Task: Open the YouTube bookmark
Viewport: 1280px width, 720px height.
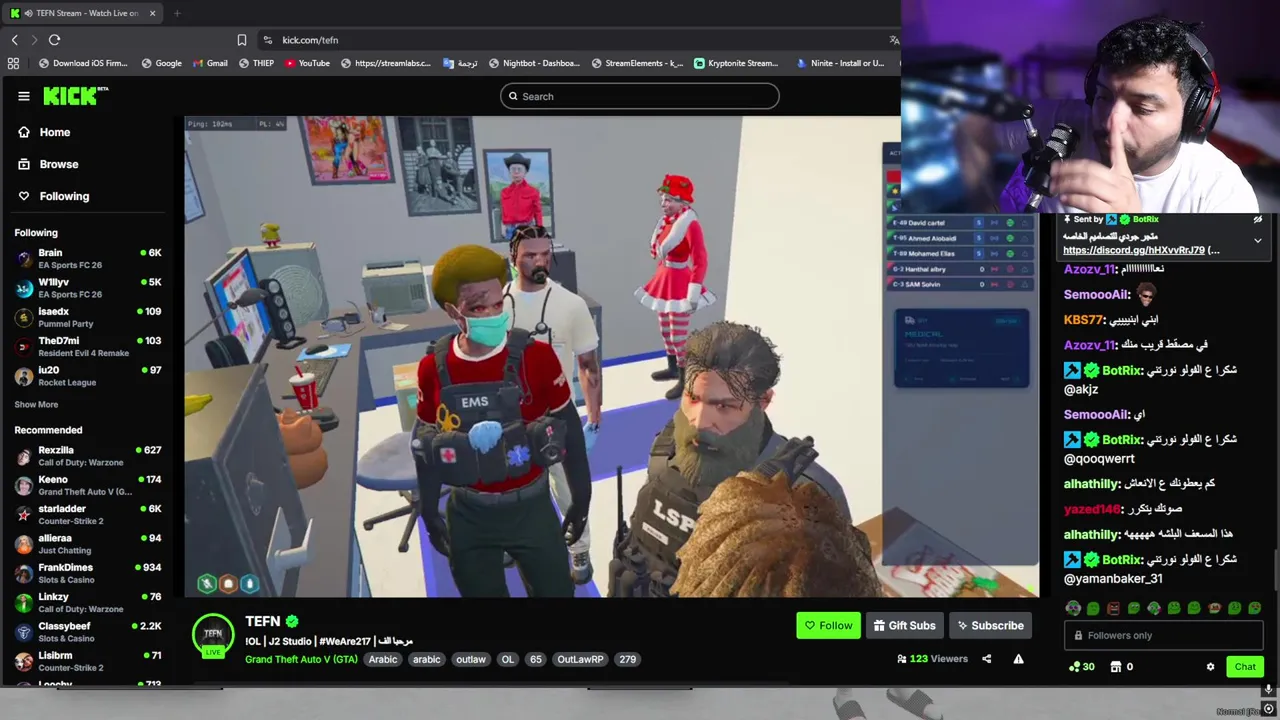Action: click(x=307, y=63)
